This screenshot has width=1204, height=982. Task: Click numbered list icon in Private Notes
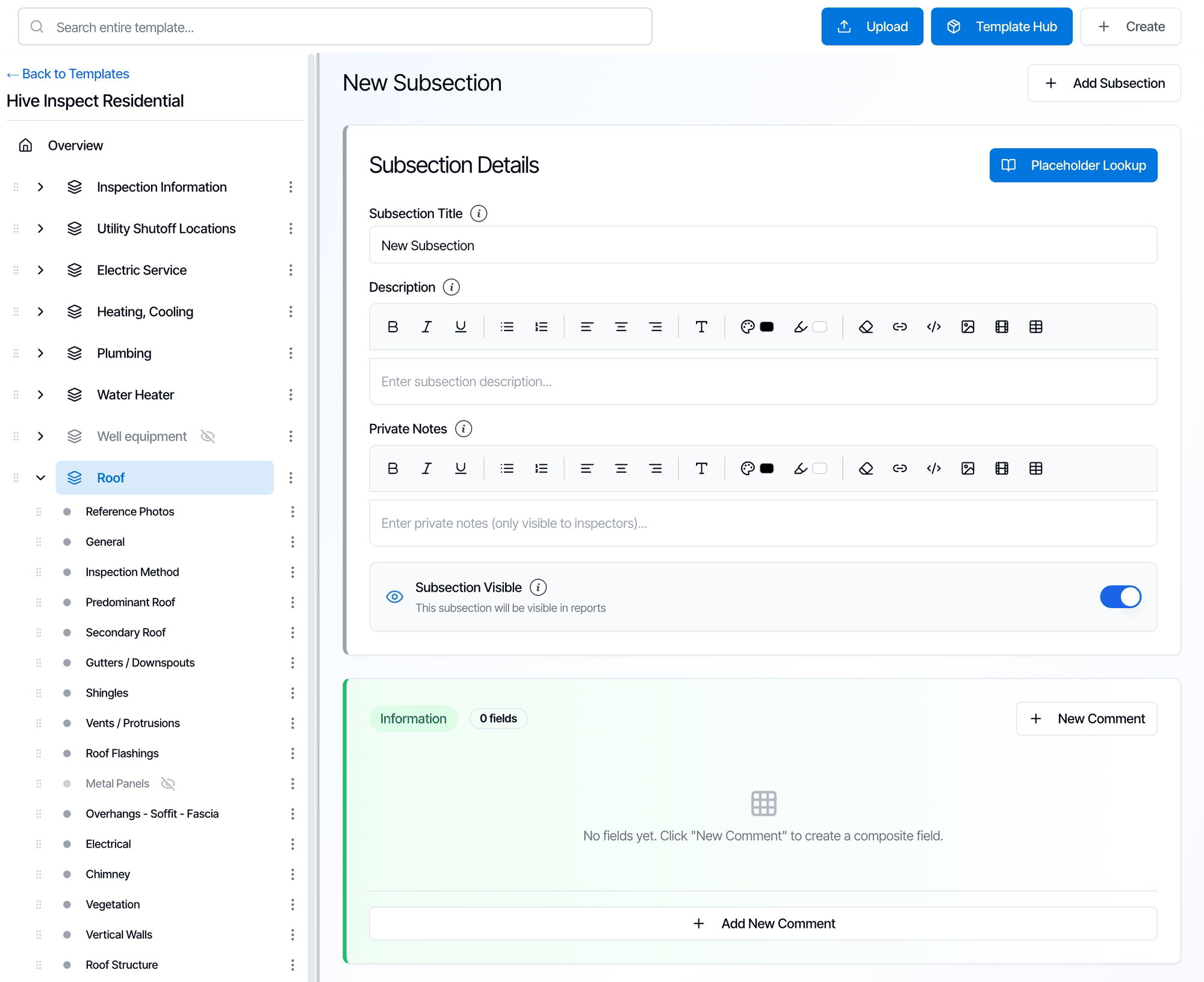click(x=541, y=468)
